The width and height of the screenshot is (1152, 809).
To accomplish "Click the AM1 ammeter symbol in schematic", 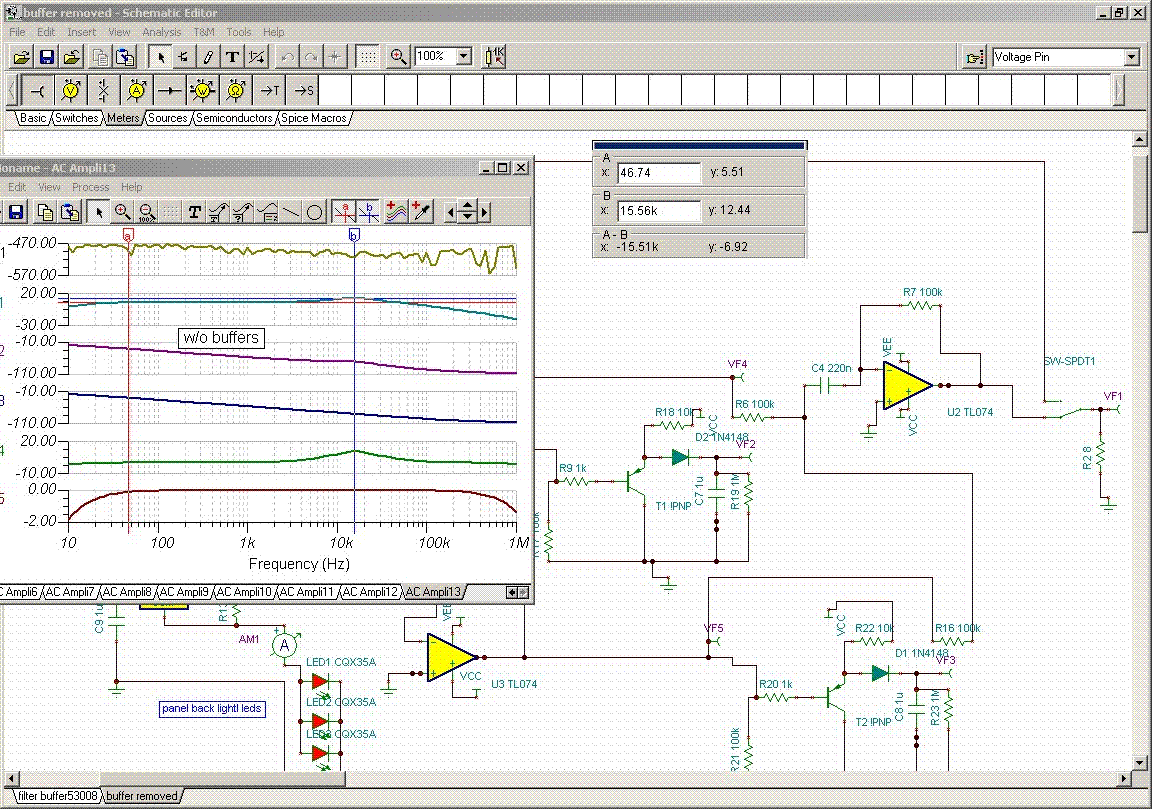I will [284, 646].
